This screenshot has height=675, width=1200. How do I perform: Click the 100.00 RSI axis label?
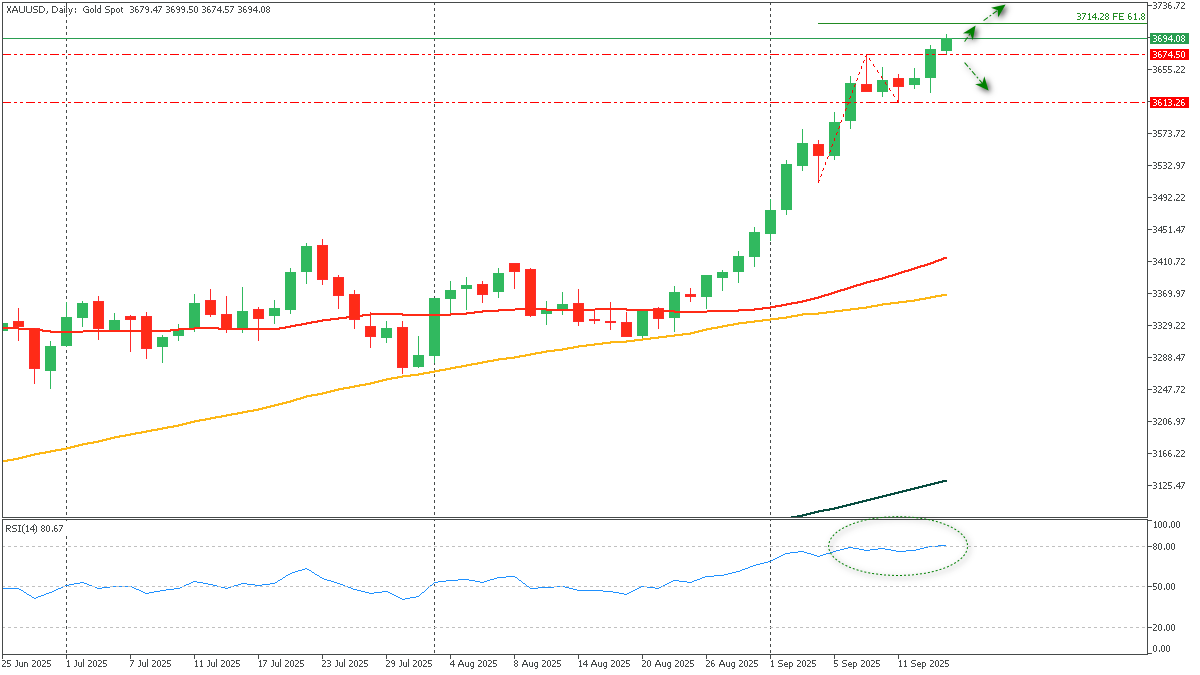click(1166, 524)
